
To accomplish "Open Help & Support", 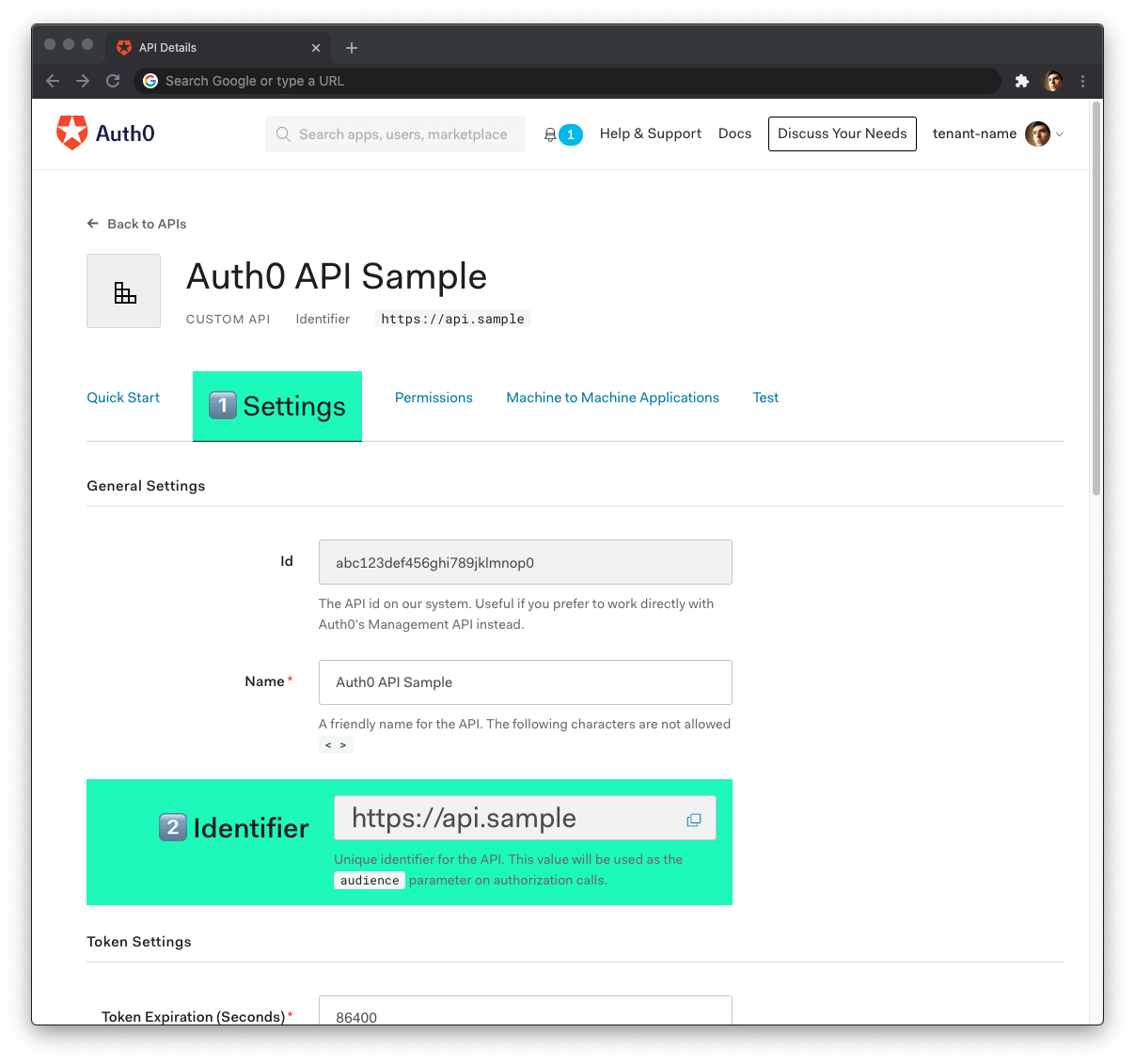I will [x=651, y=133].
